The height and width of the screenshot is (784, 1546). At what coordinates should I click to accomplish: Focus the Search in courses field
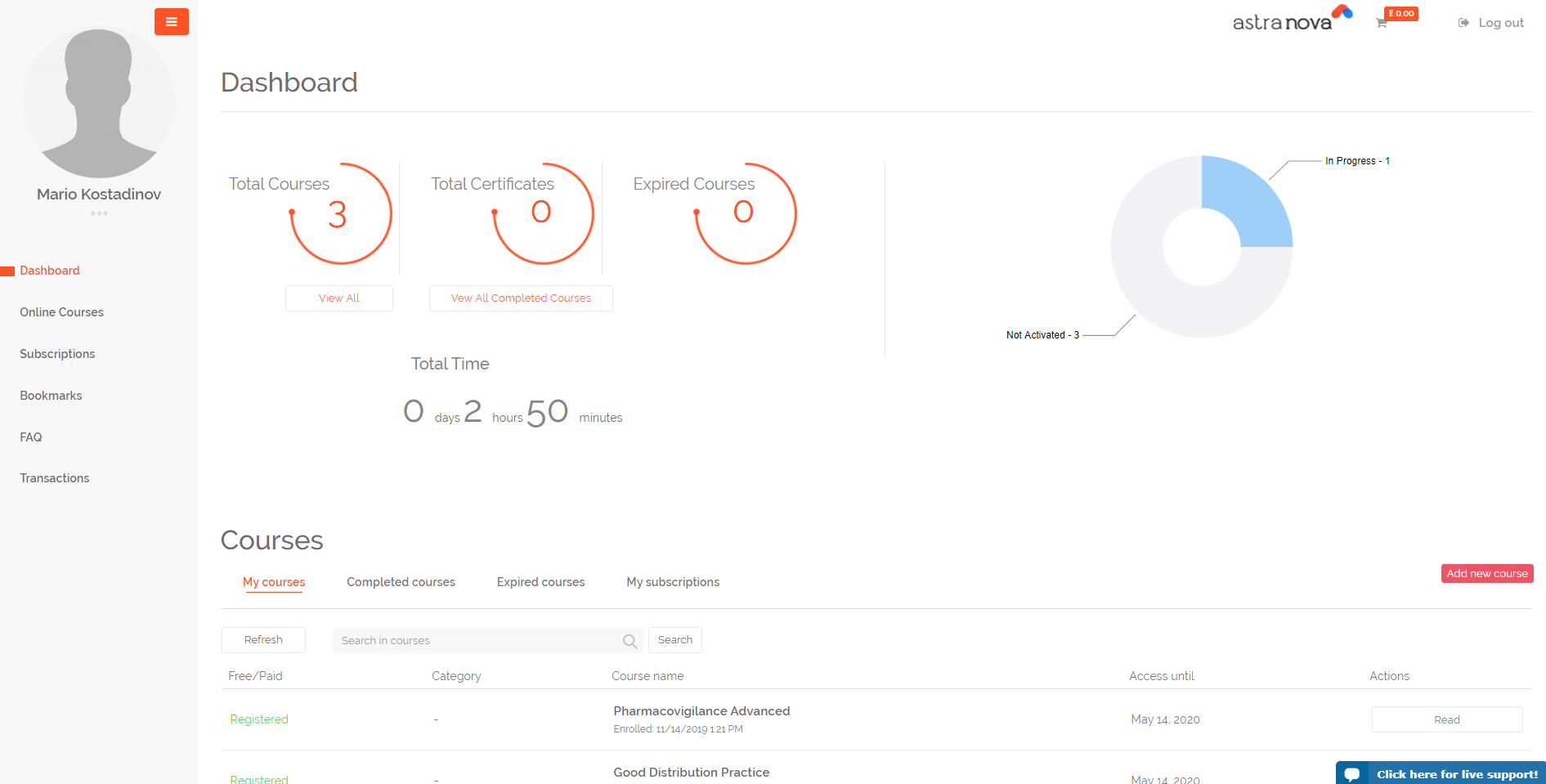pos(488,641)
